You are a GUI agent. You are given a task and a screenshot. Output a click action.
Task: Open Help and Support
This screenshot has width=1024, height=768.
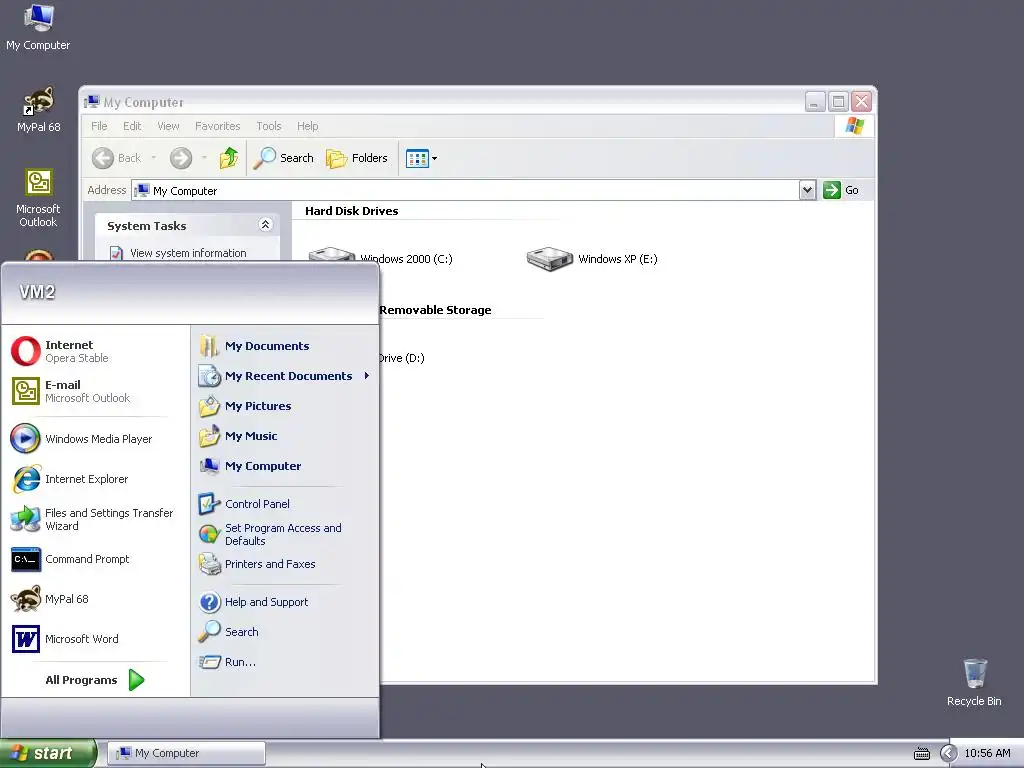tap(285, 601)
